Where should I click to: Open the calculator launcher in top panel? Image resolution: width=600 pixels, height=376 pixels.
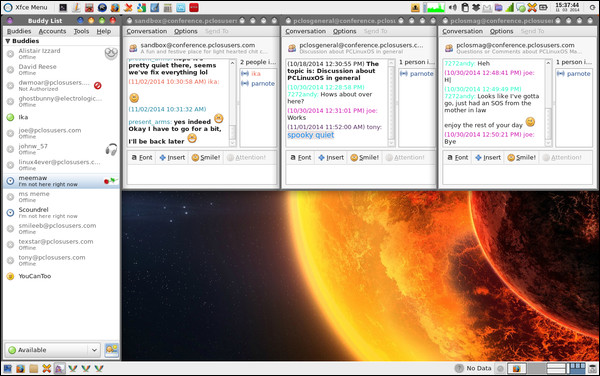click(x=167, y=7)
